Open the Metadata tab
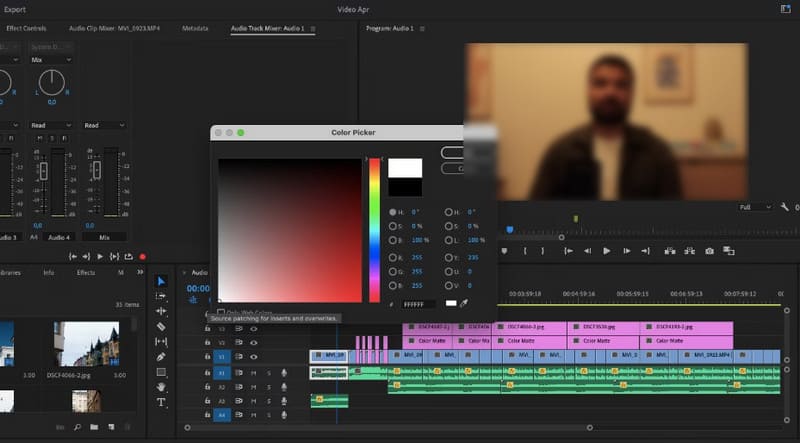This screenshot has width=800, height=443. coord(195,28)
